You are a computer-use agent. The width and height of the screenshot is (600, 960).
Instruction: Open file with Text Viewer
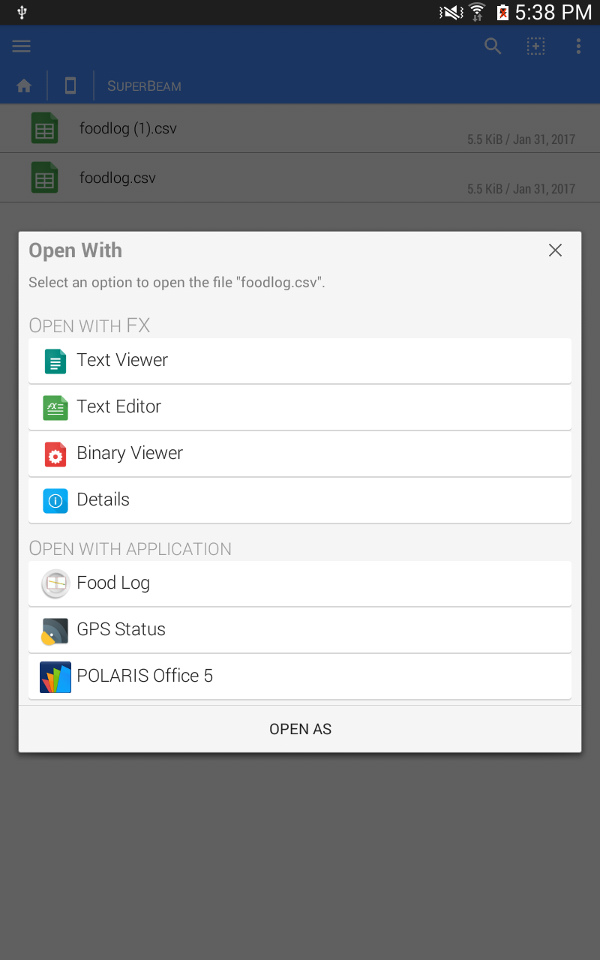click(300, 361)
